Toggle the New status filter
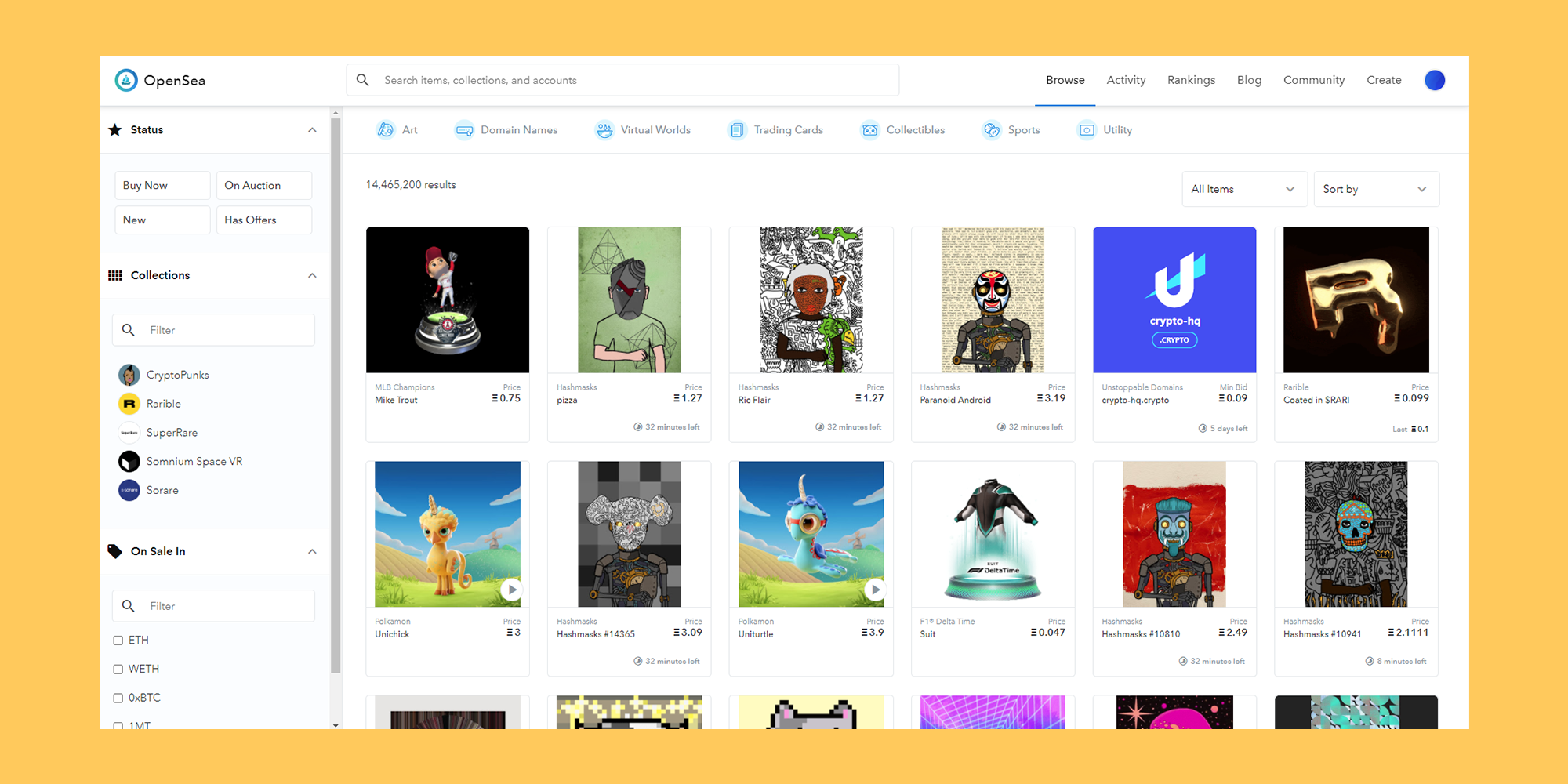Screen dimensions: 1568x784 [x=162, y=220]
